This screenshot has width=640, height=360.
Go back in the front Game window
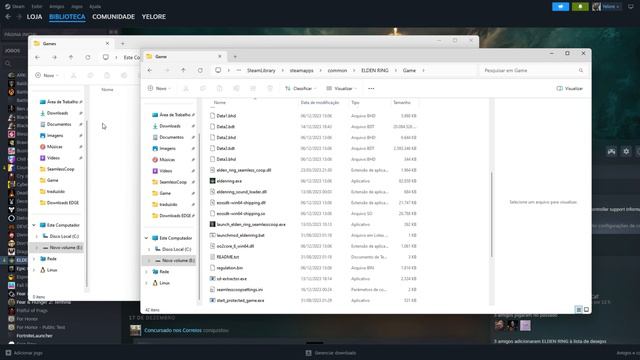coord(150,70)
